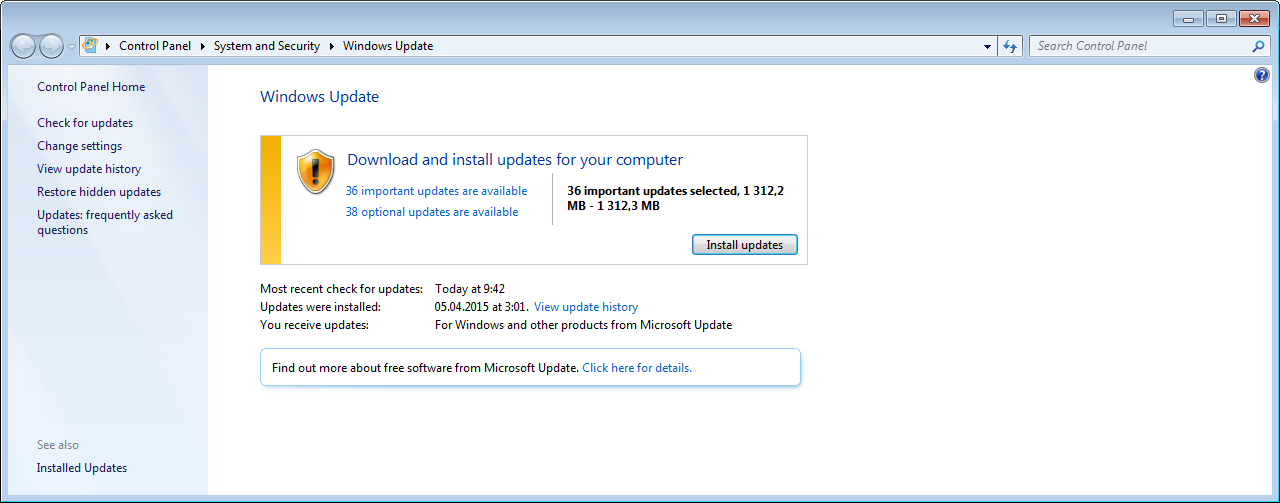Click inside Search Control Panel field
The width and height of the screenshot is (1280, 503).
coord(1140,46)
